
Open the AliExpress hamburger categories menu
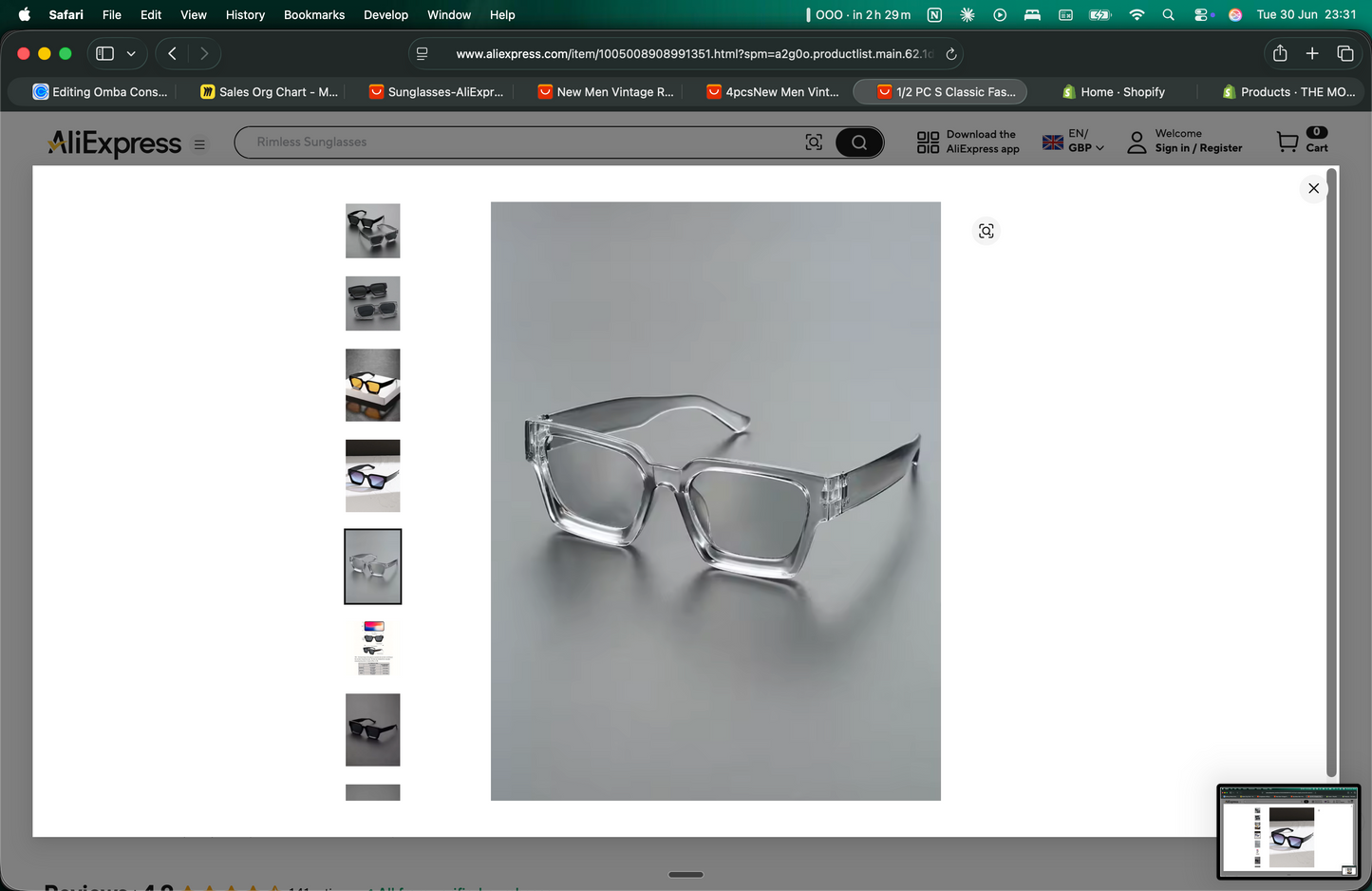(x=199, y=144)
